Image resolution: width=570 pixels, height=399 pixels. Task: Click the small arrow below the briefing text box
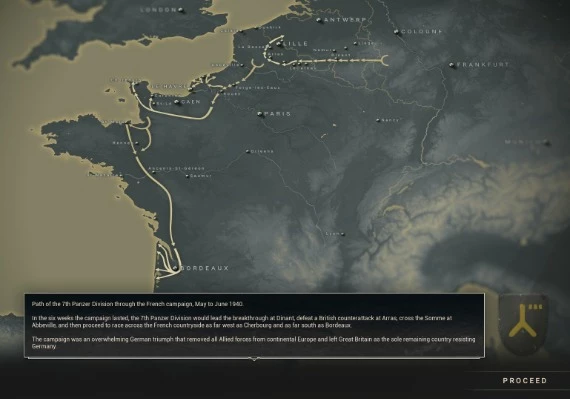[x=254, y=359]
